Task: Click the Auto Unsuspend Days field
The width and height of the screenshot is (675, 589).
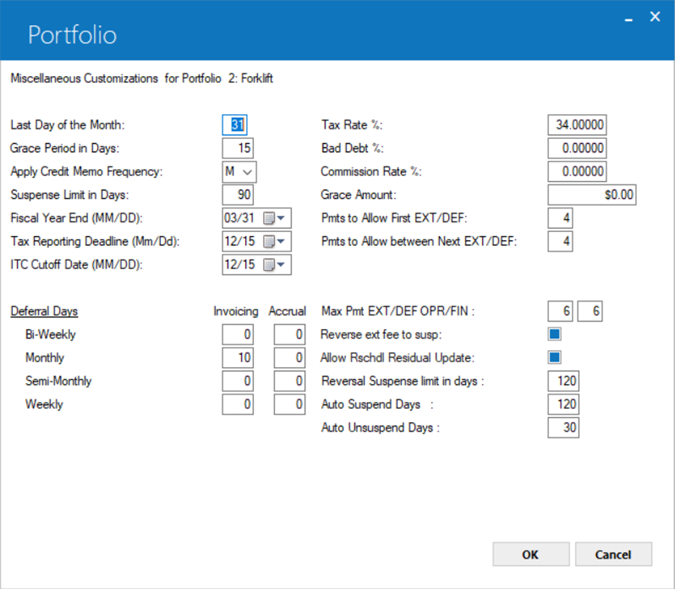Action: [563, 428]
